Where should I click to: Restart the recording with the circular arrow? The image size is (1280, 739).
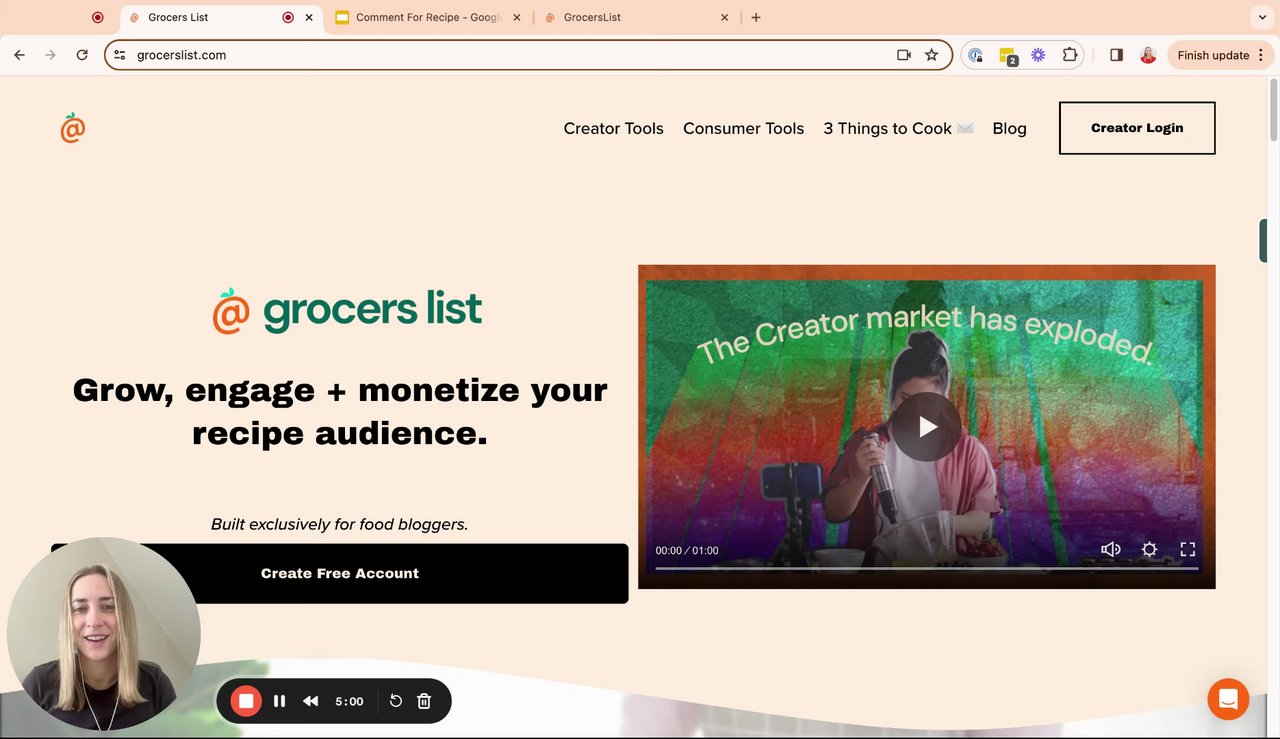coord(396,701)
